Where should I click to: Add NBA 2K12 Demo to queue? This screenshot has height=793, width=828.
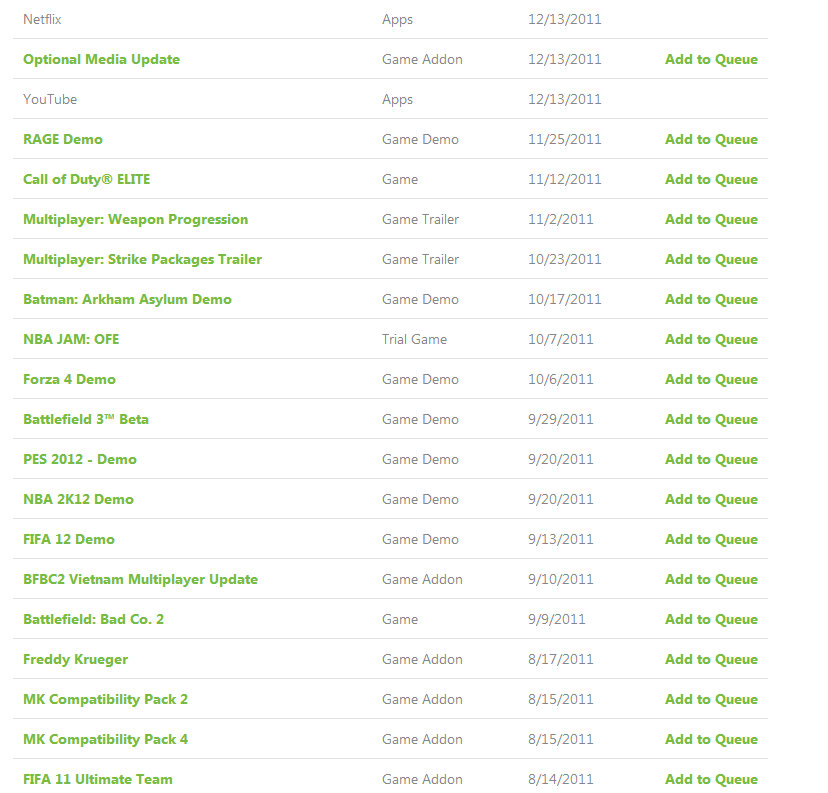(711, 499)
